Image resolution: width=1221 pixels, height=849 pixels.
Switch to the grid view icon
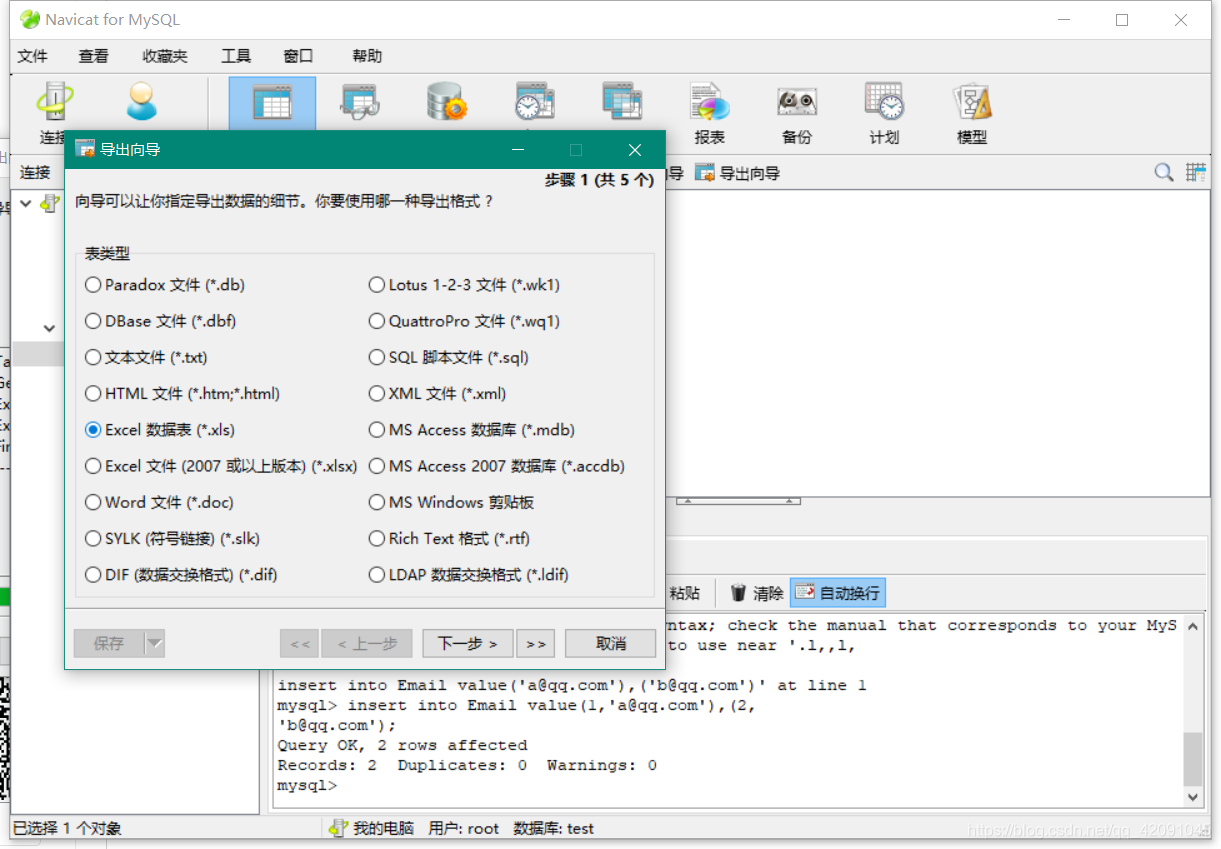tap(1196, 172)
